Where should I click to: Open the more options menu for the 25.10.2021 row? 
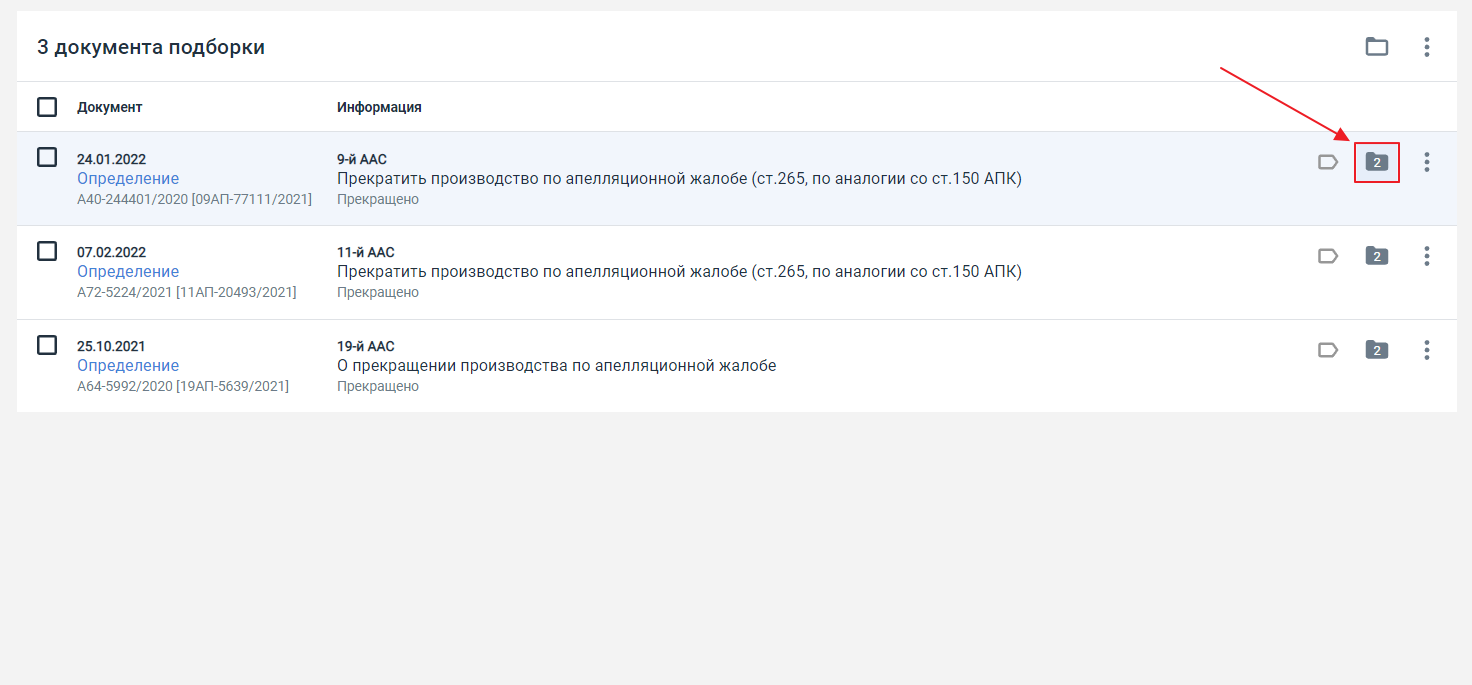coord(1427,350)
